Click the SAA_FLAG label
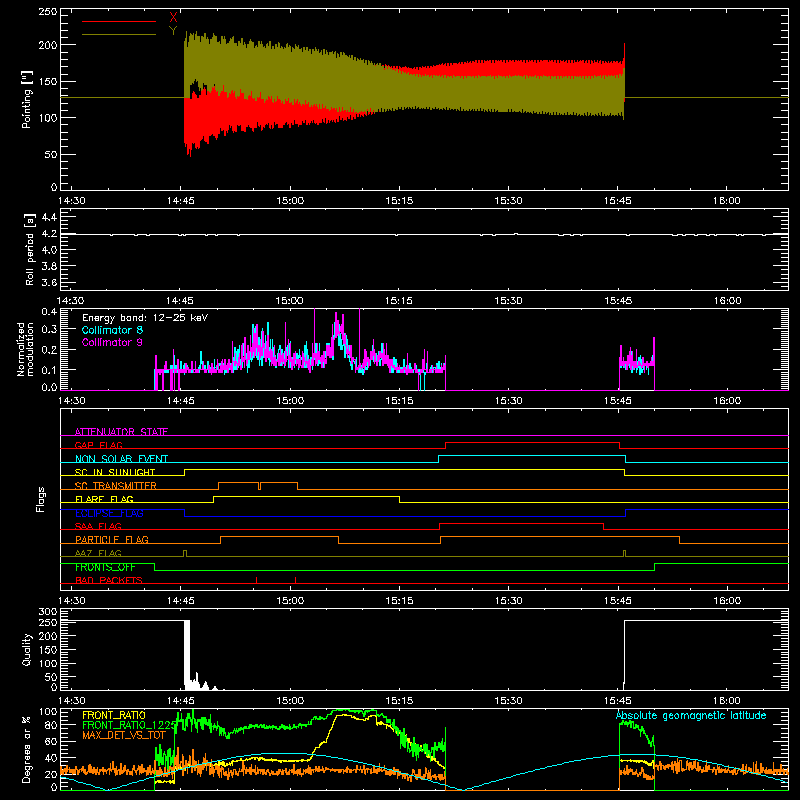Screen dimensions: 800x800 coord(98,526)
